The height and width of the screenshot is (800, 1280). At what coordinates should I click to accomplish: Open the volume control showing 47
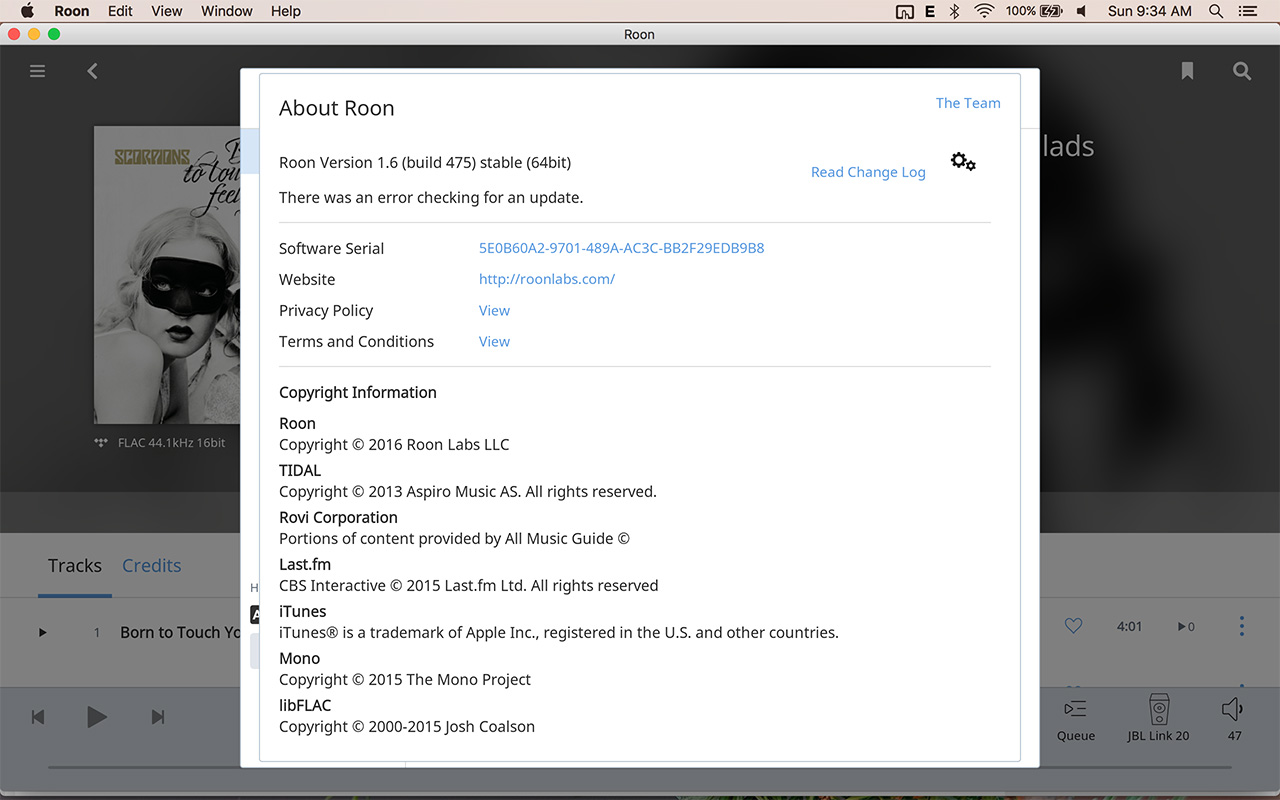(1233, 719)
